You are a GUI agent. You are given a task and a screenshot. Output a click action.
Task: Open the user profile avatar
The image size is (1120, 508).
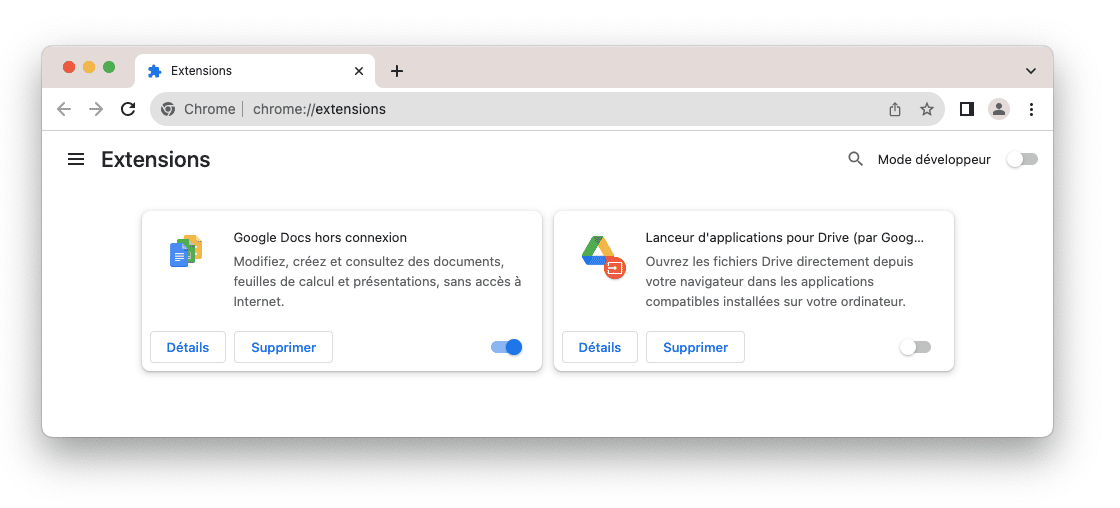[x=998, y=109]
